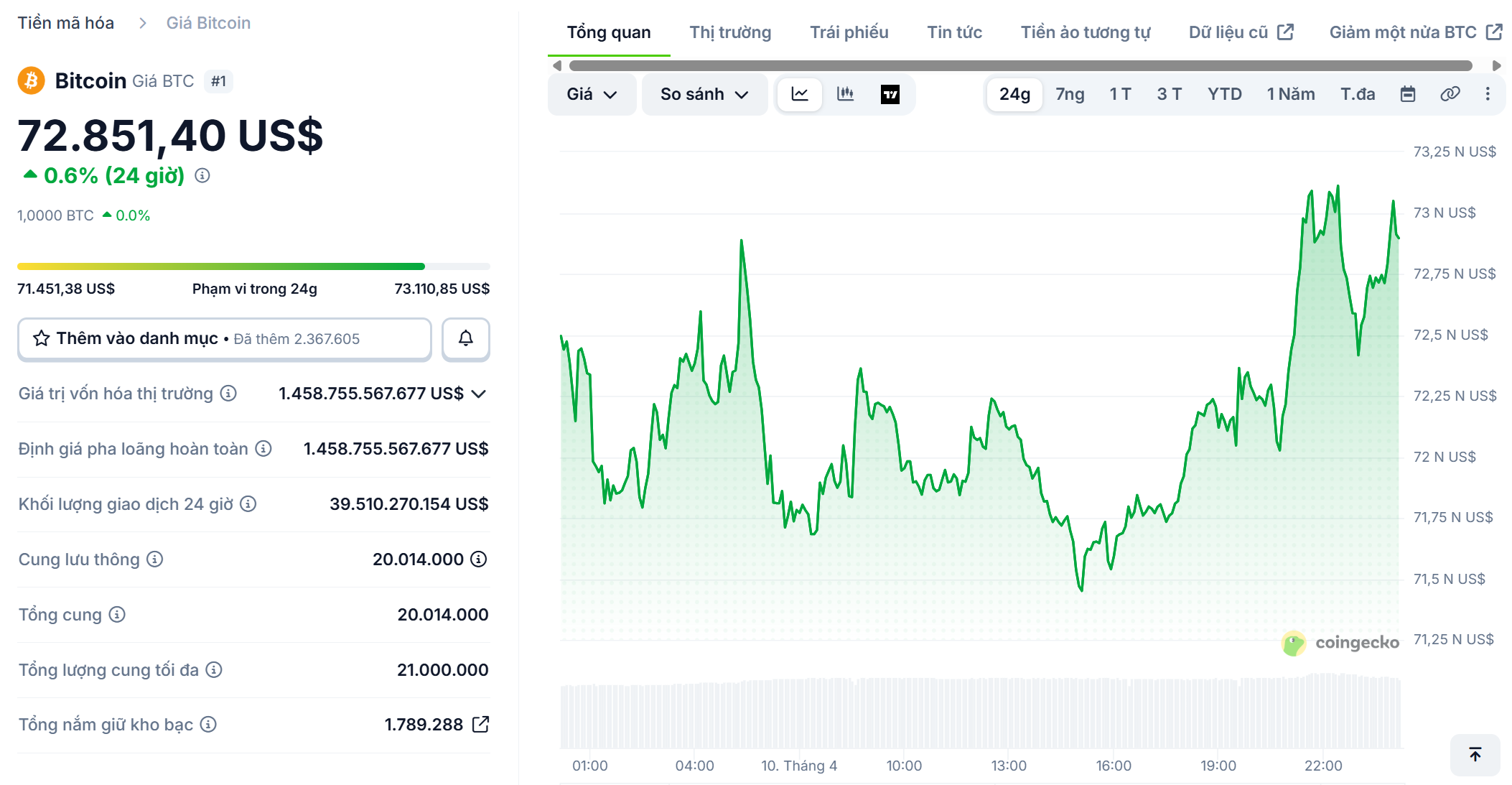
Task: Click the scroll-to-top button
Action: pyautogui.click(x=1475, y=755)
